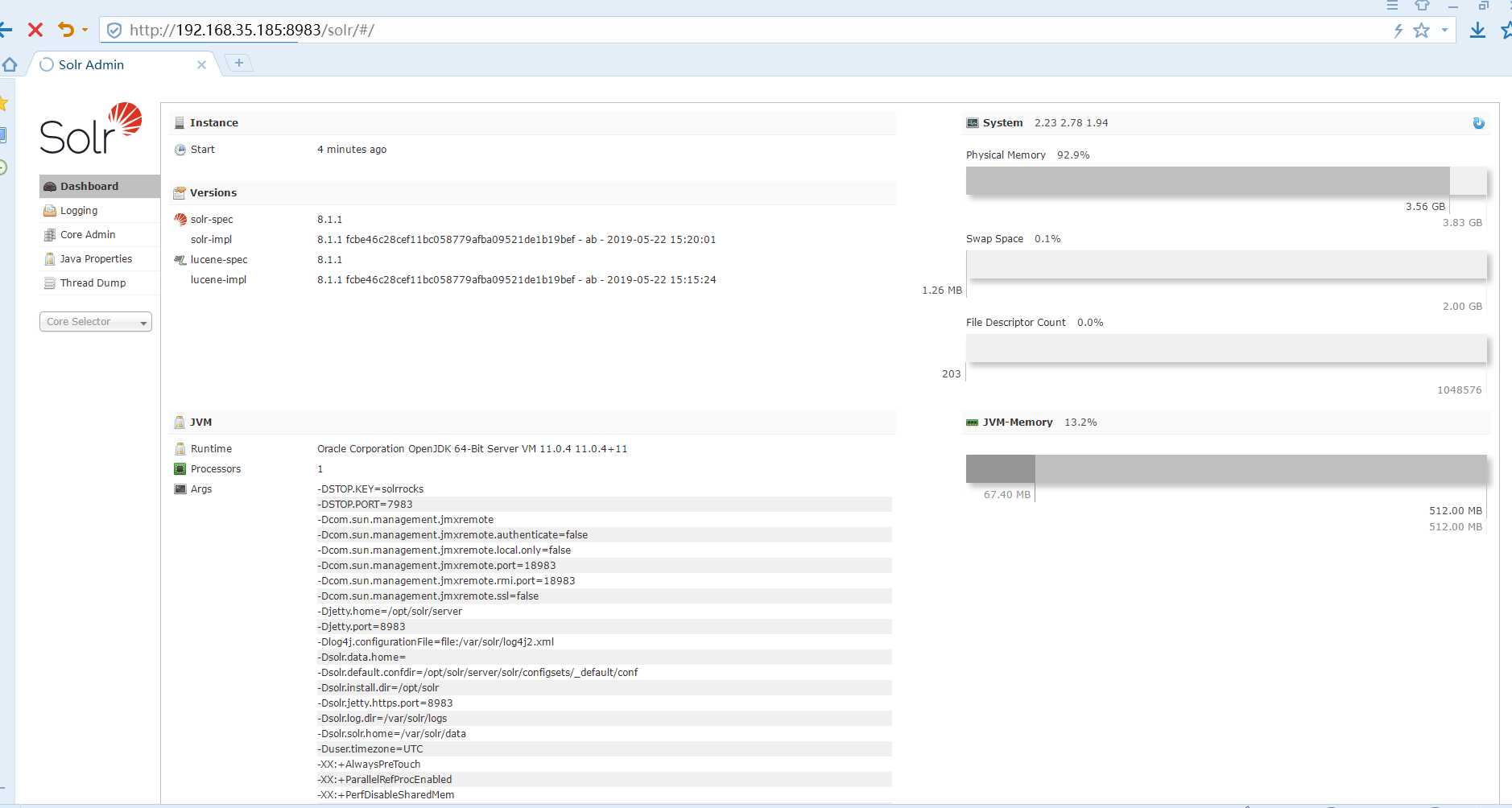Click the Solr logo
Image resolution: width=1512 pixels, height=808 pixels.
[x=91, y=129]
